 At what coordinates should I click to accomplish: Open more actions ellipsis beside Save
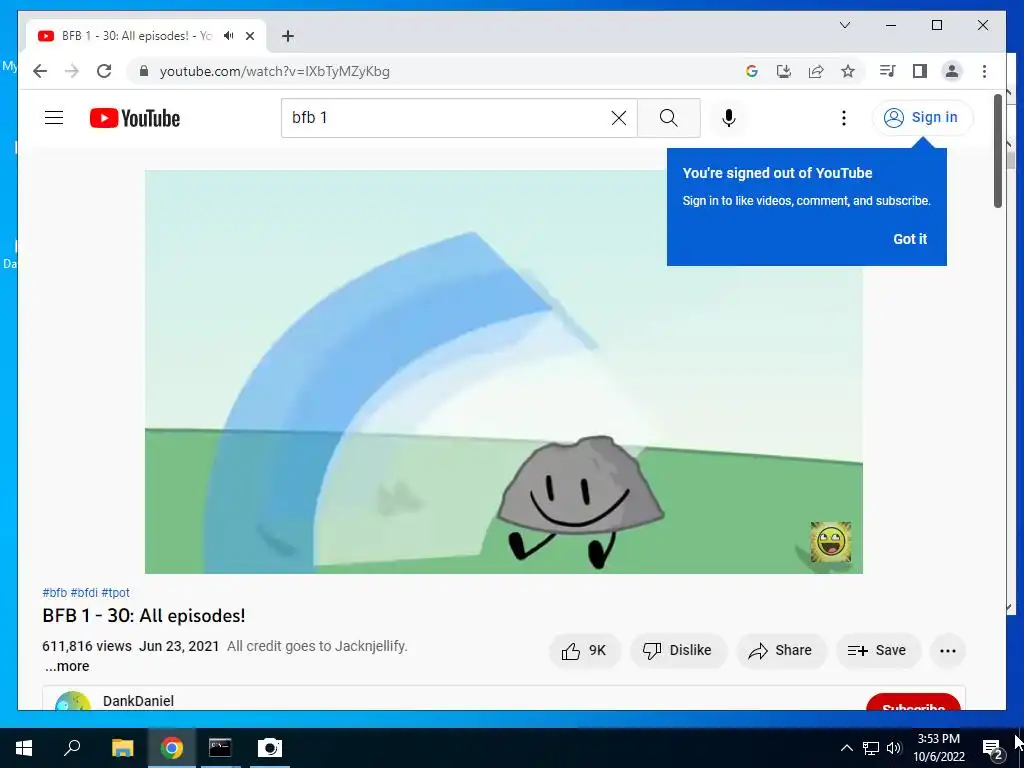pyautogui.click(x=948, y=650)
